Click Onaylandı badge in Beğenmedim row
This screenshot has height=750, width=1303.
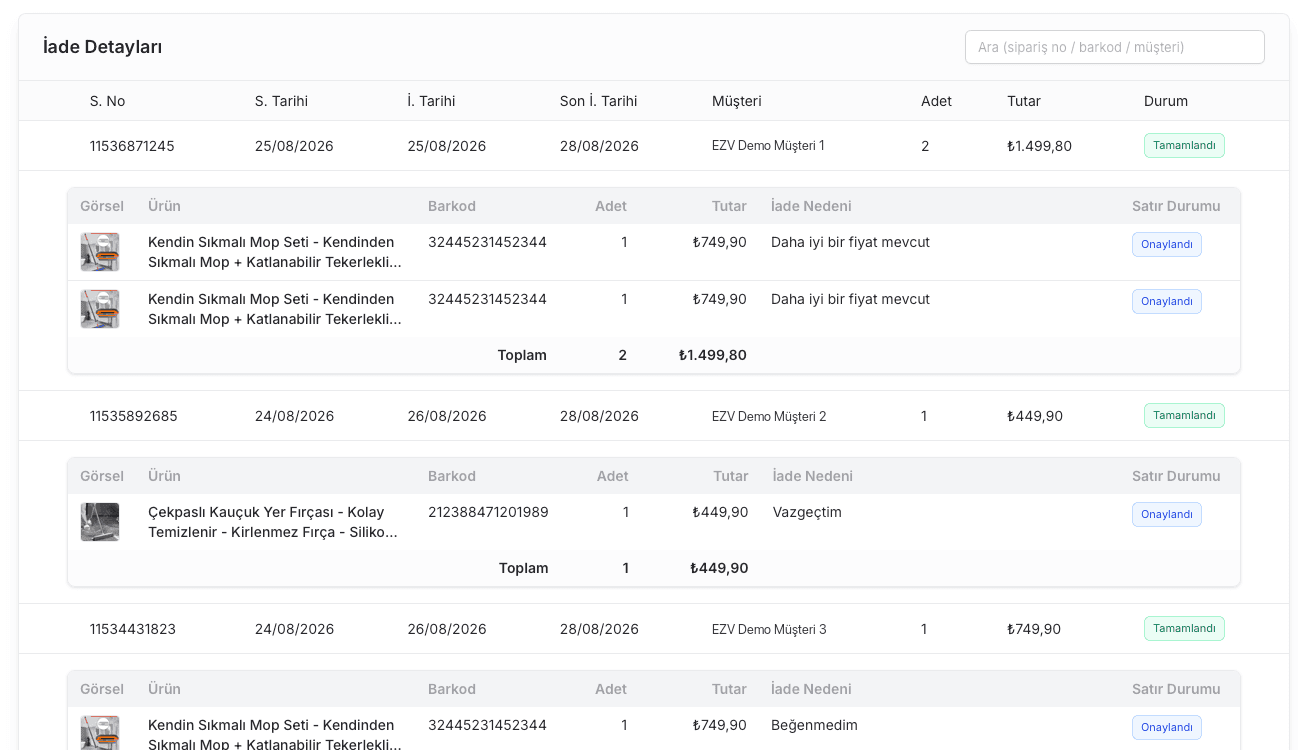(1167, 727)
